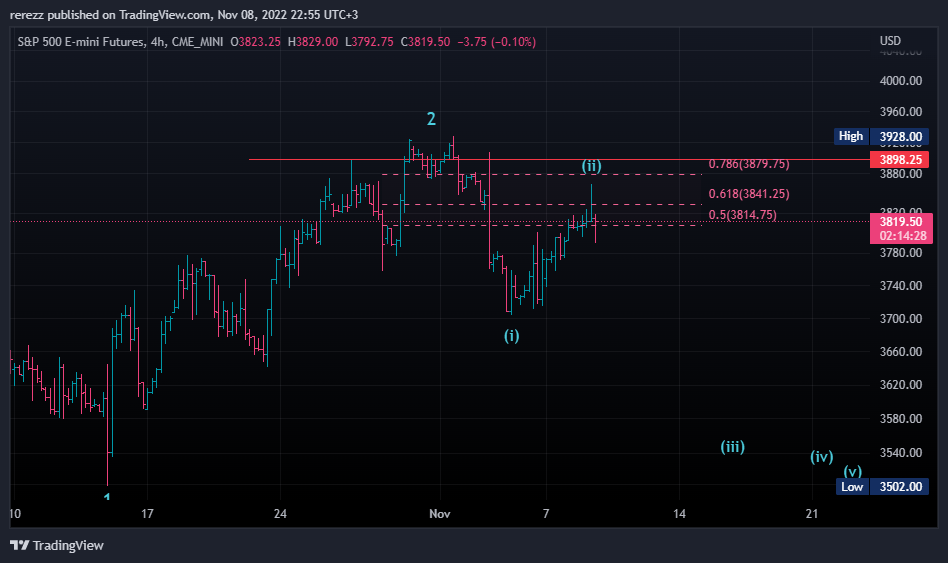The width and height of the screenshot is (948, 563).
Task: Select the 0.618(3841.25) Fibonacci label
Action: coord(748,194)
